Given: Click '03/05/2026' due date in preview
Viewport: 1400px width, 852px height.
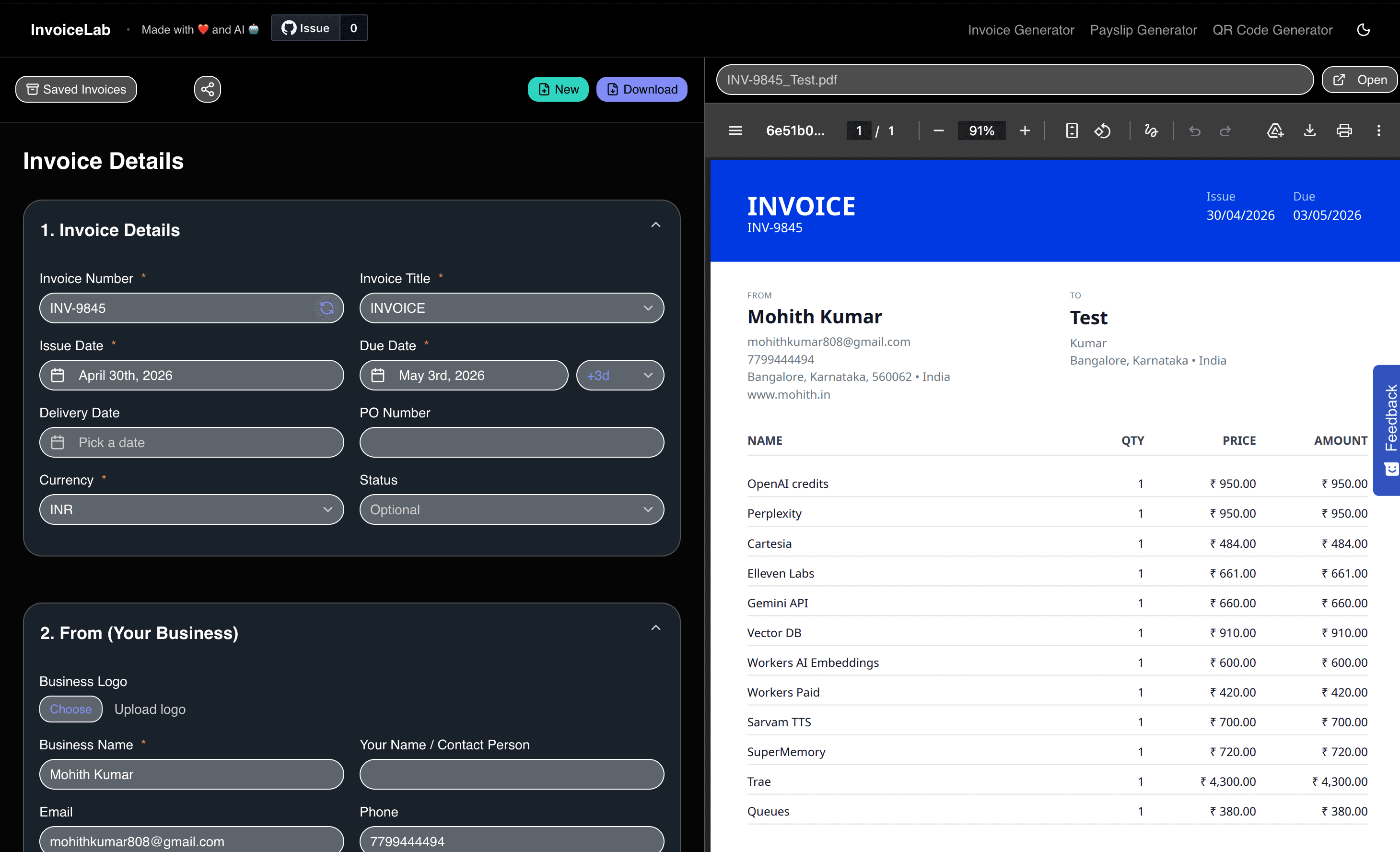Looking at the screenshot, I should click(x=1327, y=215).
